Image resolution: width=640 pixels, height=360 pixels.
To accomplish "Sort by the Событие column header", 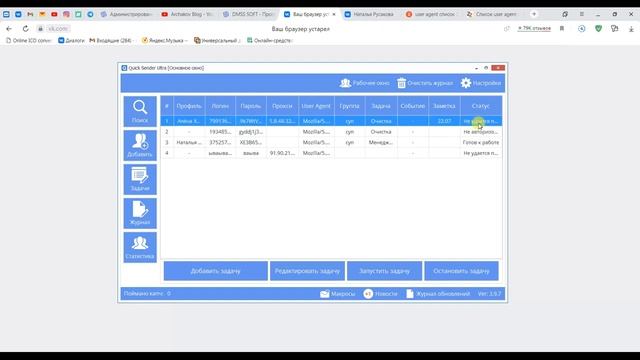I will coord(413,106).
